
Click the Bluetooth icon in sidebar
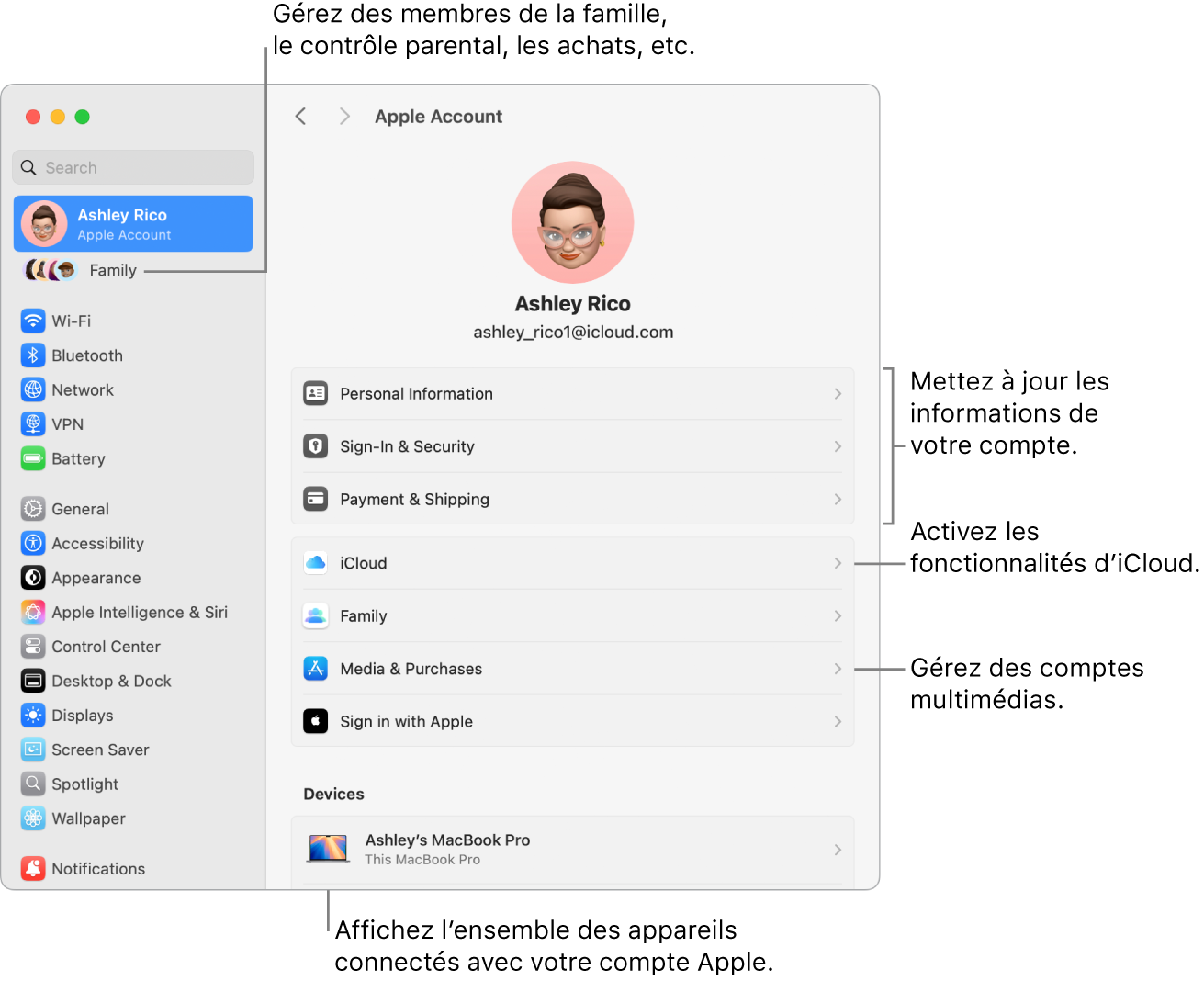[33, 355]
